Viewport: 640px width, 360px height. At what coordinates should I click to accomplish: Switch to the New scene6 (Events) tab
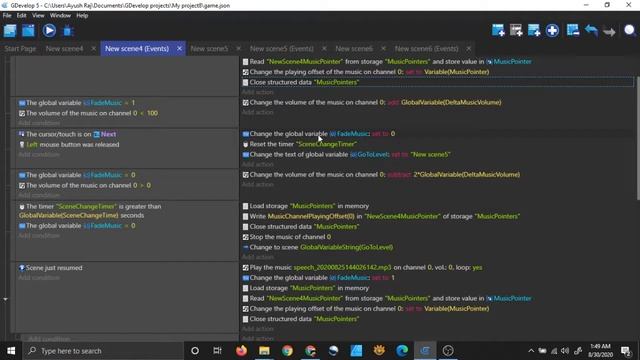[427, 49]
